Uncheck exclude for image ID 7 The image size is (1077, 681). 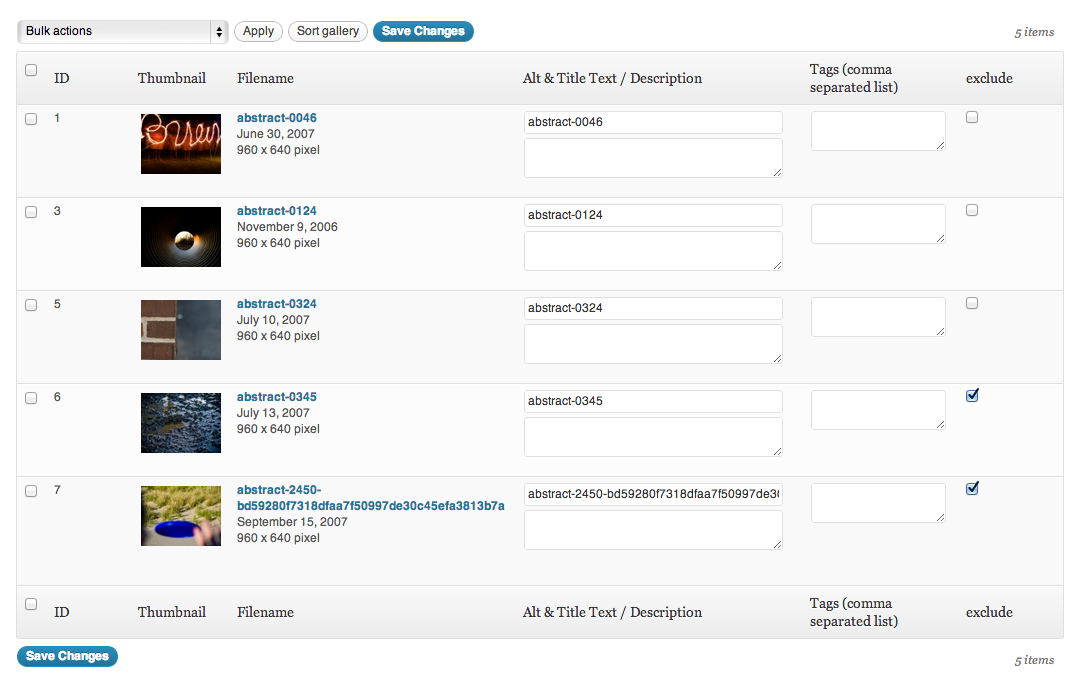[x=972, y=489]
